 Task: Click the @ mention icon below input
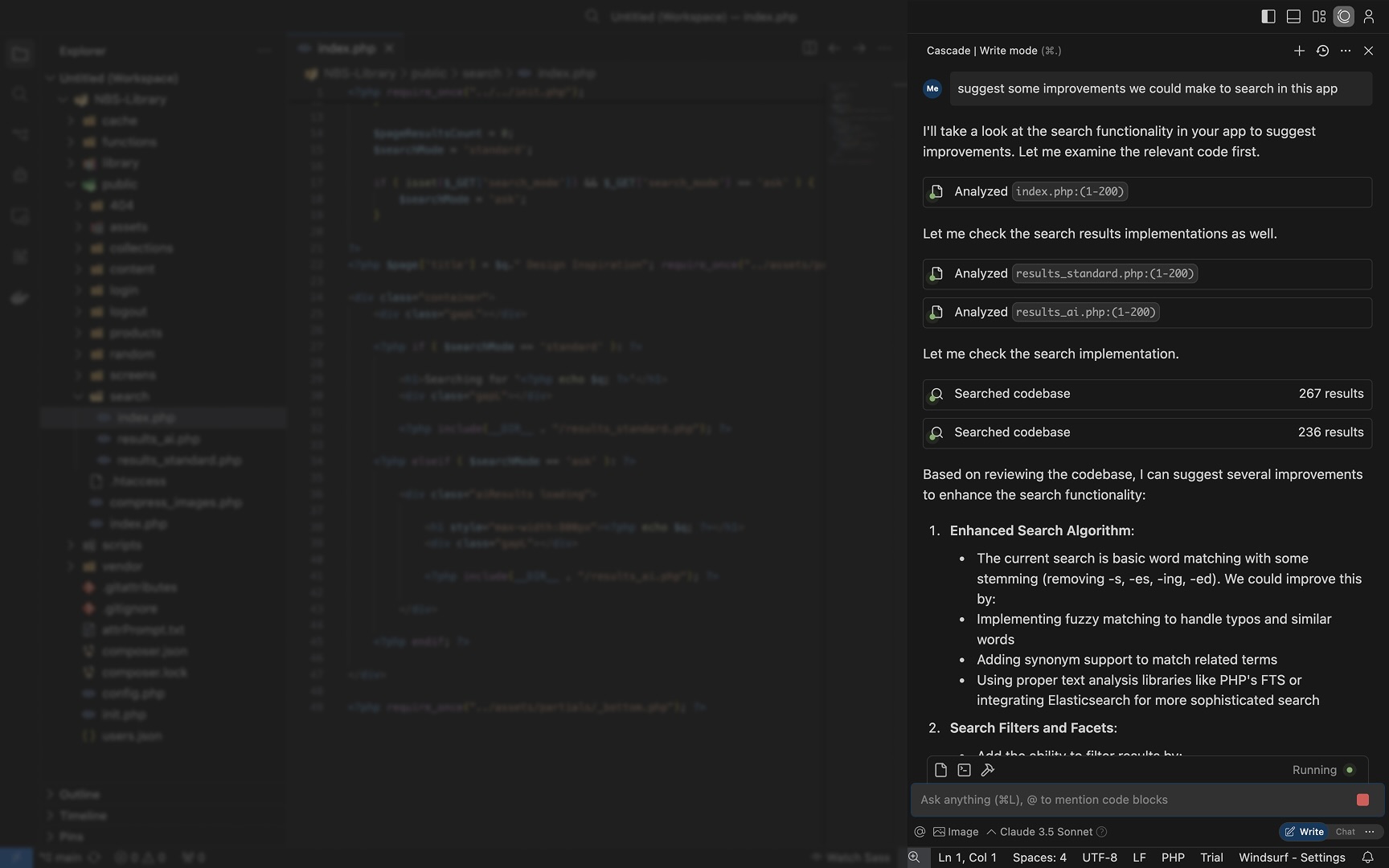[x=920, y=832]
